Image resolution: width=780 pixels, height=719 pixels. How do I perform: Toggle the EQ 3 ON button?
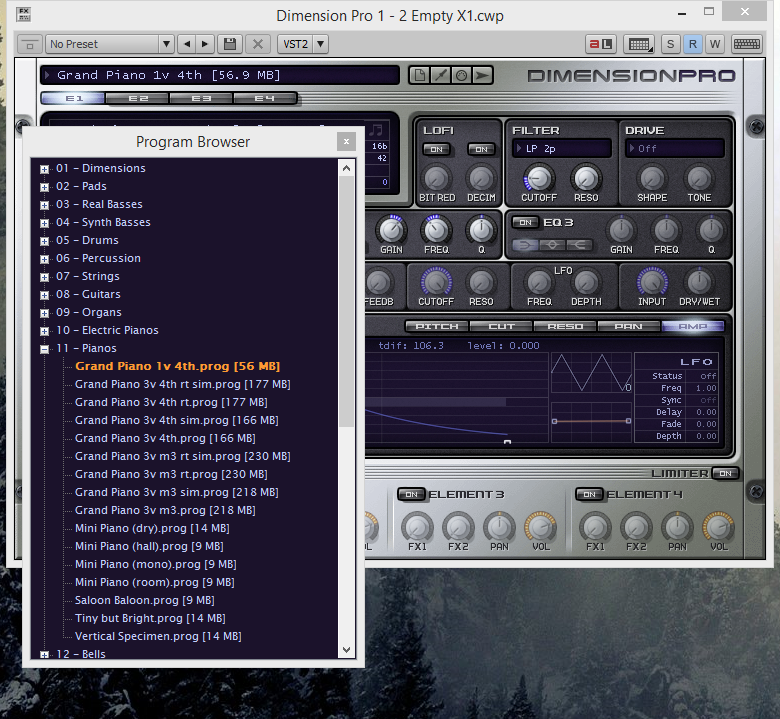pyautogui.click(x=524, y=222)
